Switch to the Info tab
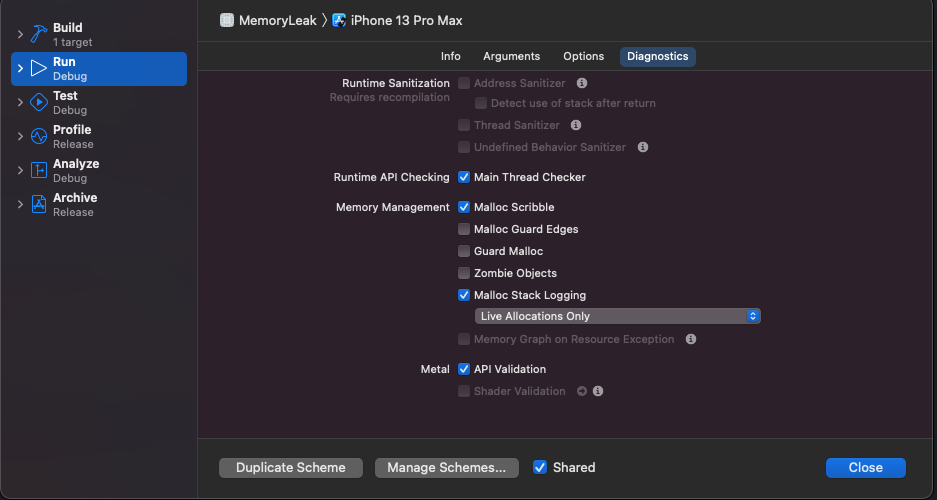The image size is (937, 500). [x=451, y=56]
